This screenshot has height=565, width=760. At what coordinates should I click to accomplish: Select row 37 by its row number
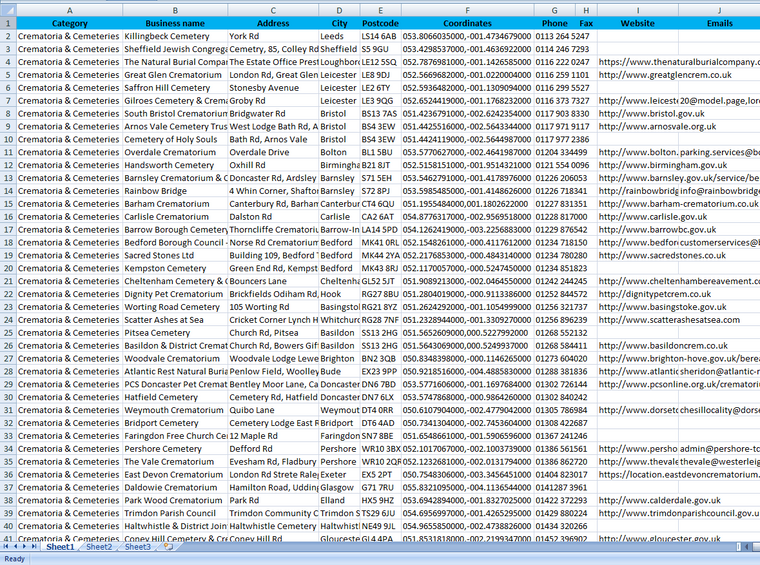point(8,487)
